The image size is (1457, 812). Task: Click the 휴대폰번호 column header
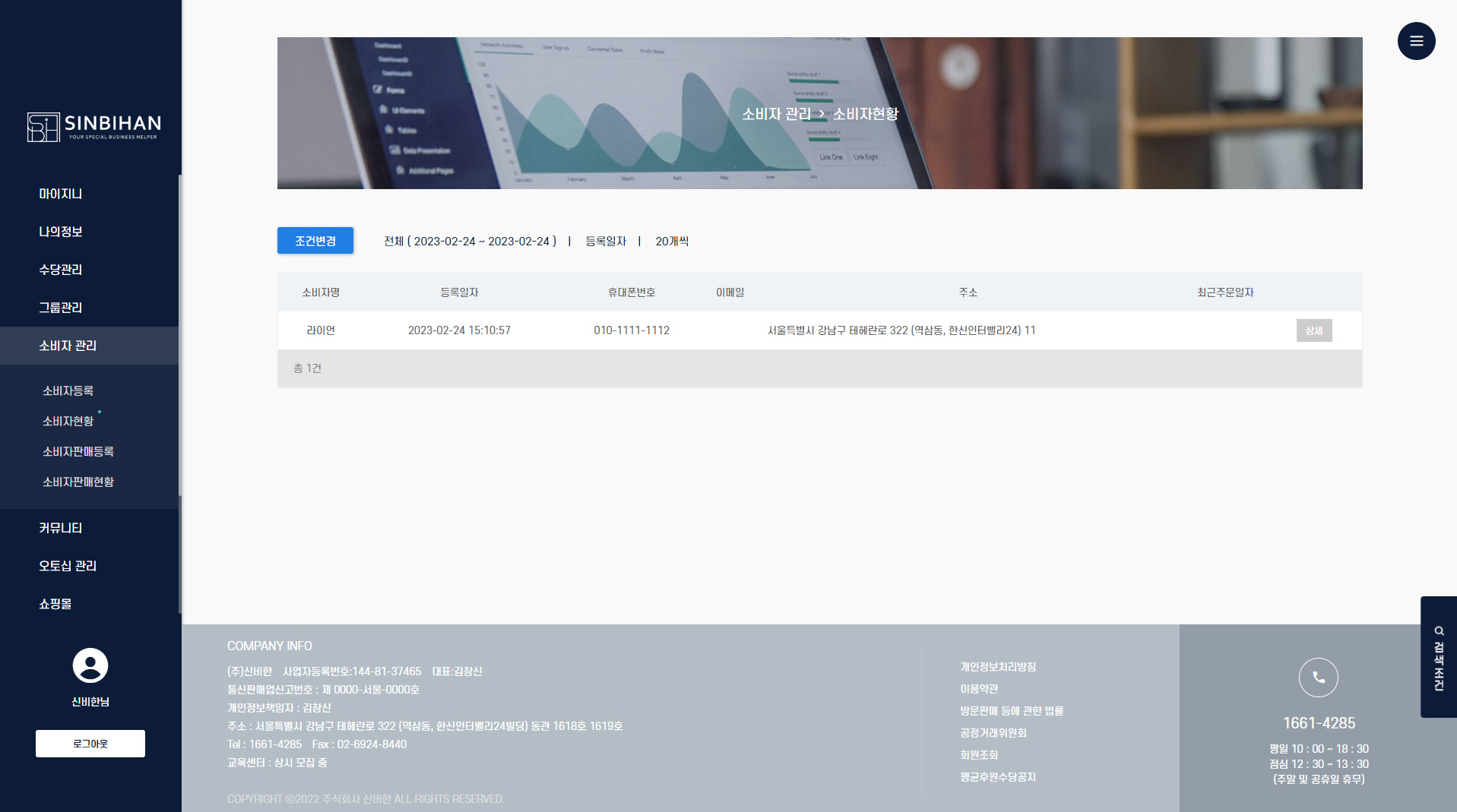tap(632, 292)
